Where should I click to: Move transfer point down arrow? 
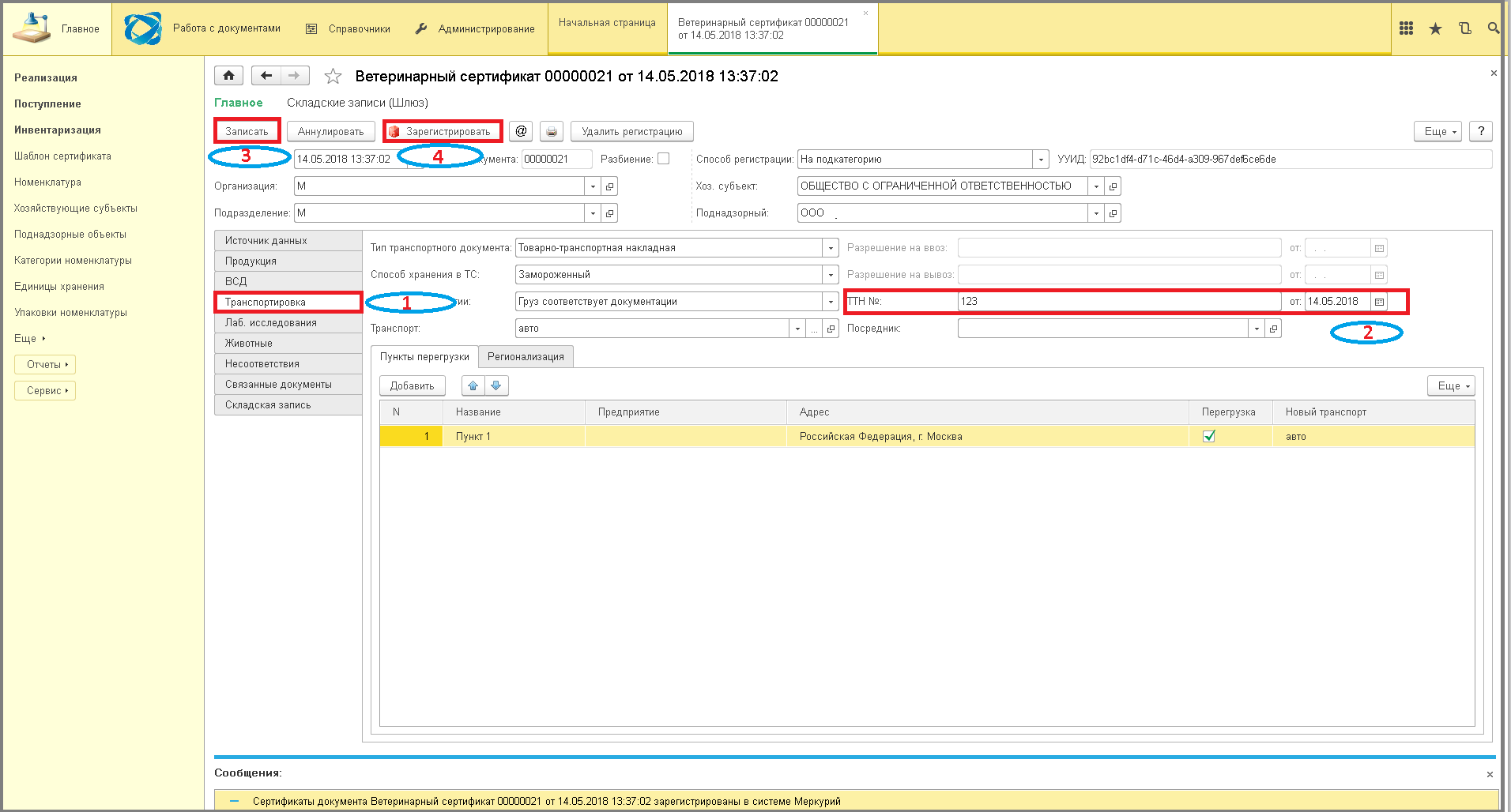[x=496, y=385]
